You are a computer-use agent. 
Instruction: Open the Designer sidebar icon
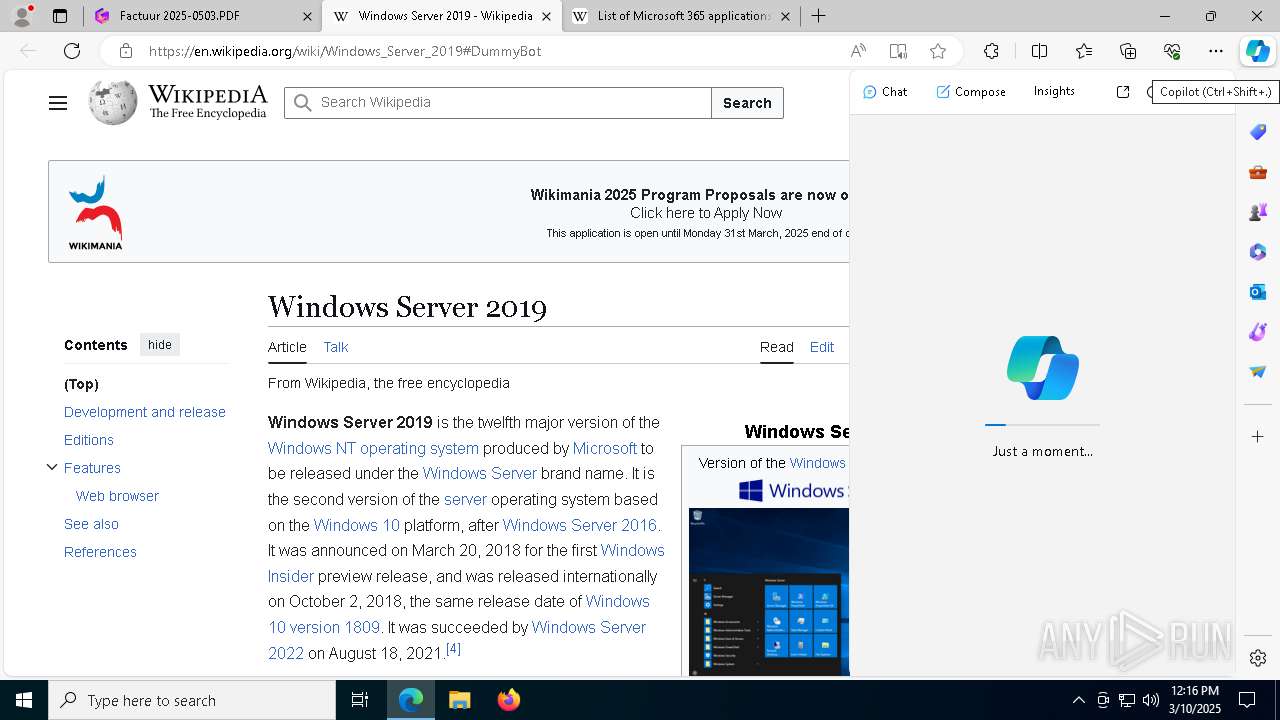1258,332
